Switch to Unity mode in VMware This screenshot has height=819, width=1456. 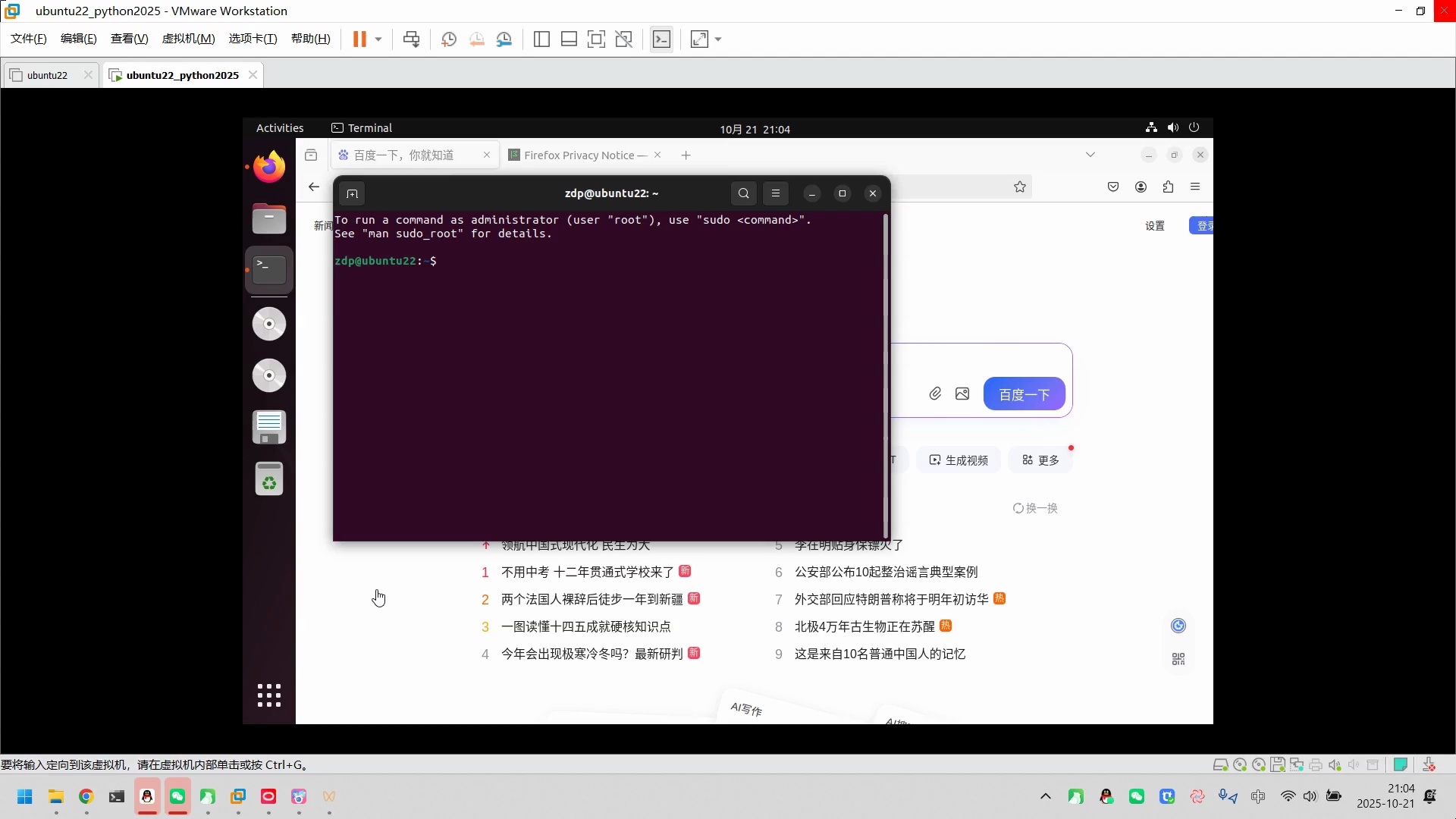click(x=624, y=39)
